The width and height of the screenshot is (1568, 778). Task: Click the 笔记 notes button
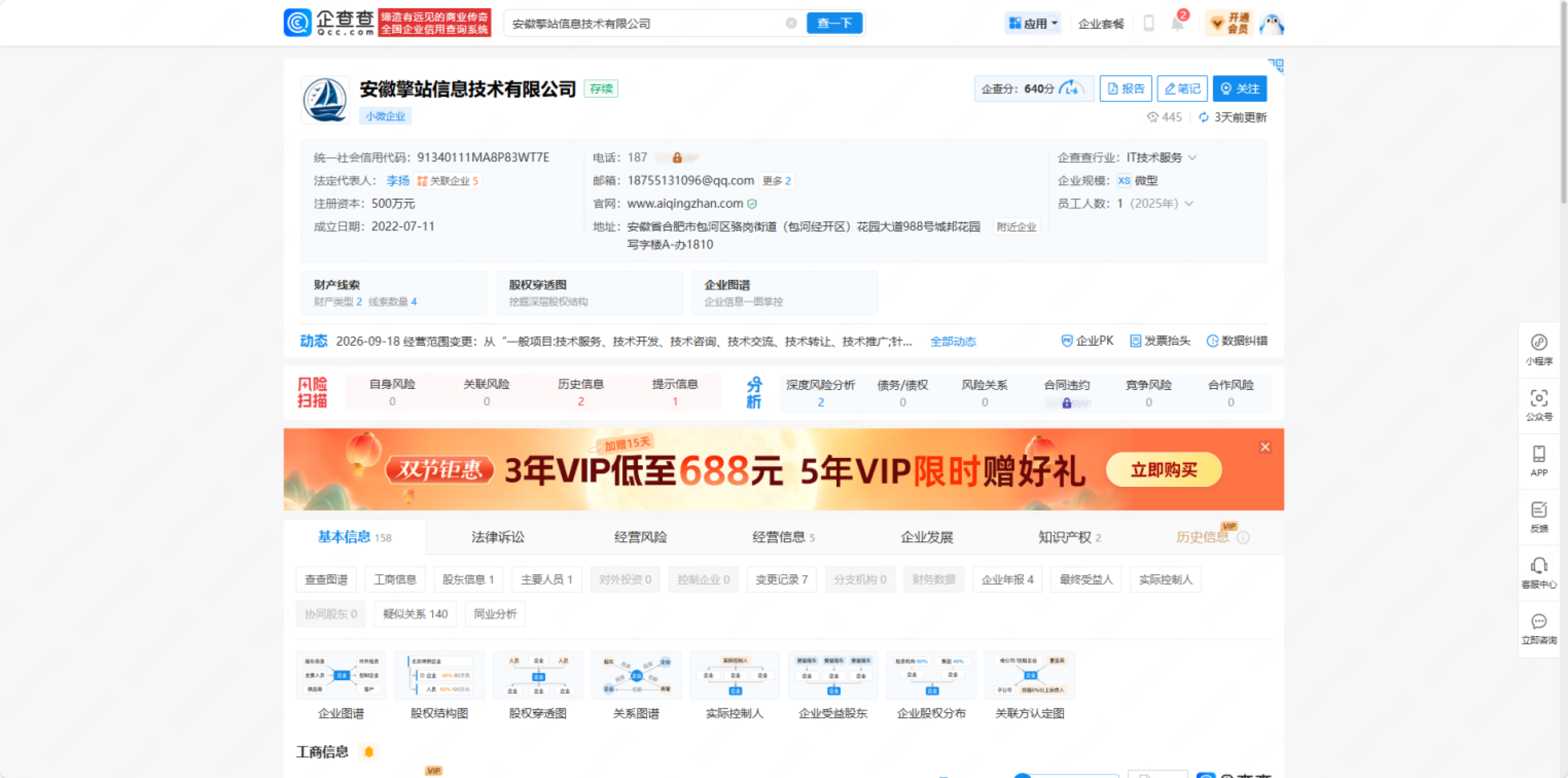pos(1182,89)
